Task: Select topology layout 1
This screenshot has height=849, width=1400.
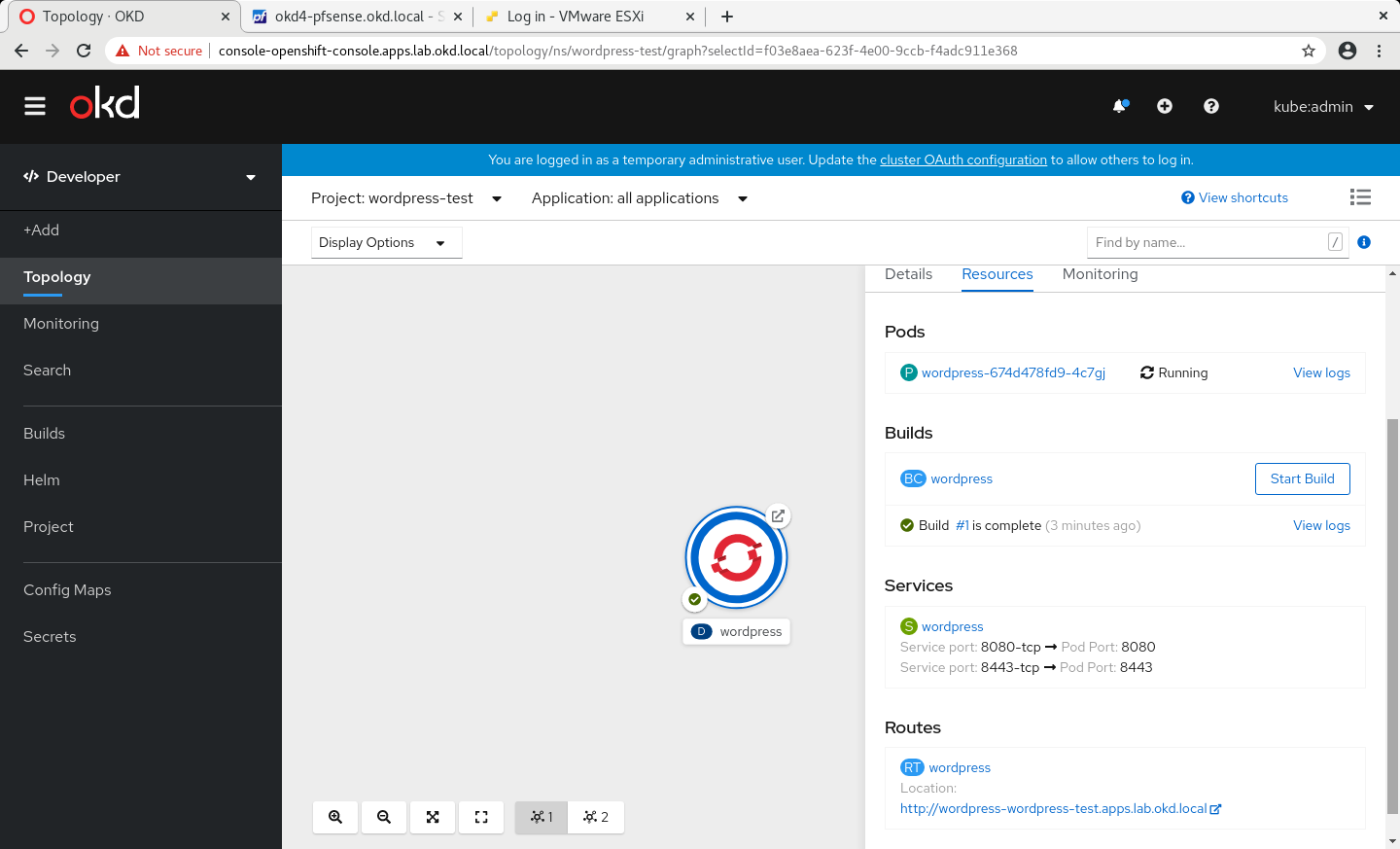Action: click(x=542, y=817)
